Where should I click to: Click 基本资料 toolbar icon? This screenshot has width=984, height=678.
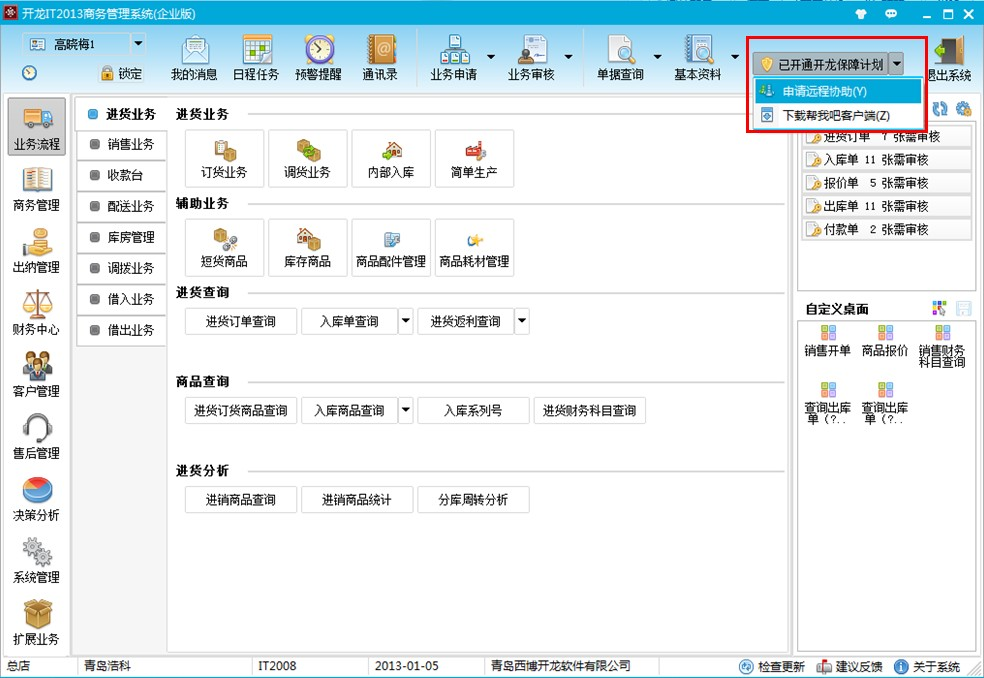698,58
